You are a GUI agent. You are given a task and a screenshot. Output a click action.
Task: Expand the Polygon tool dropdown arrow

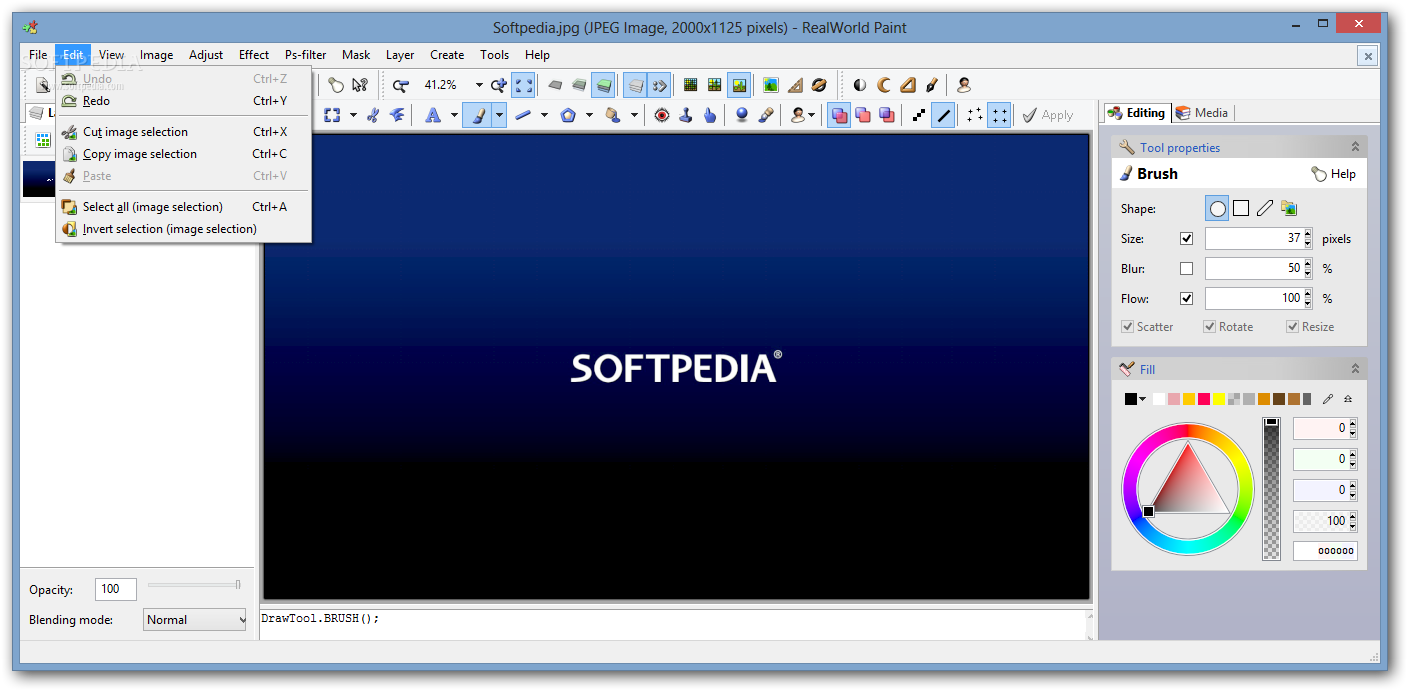tap(589, 115)
